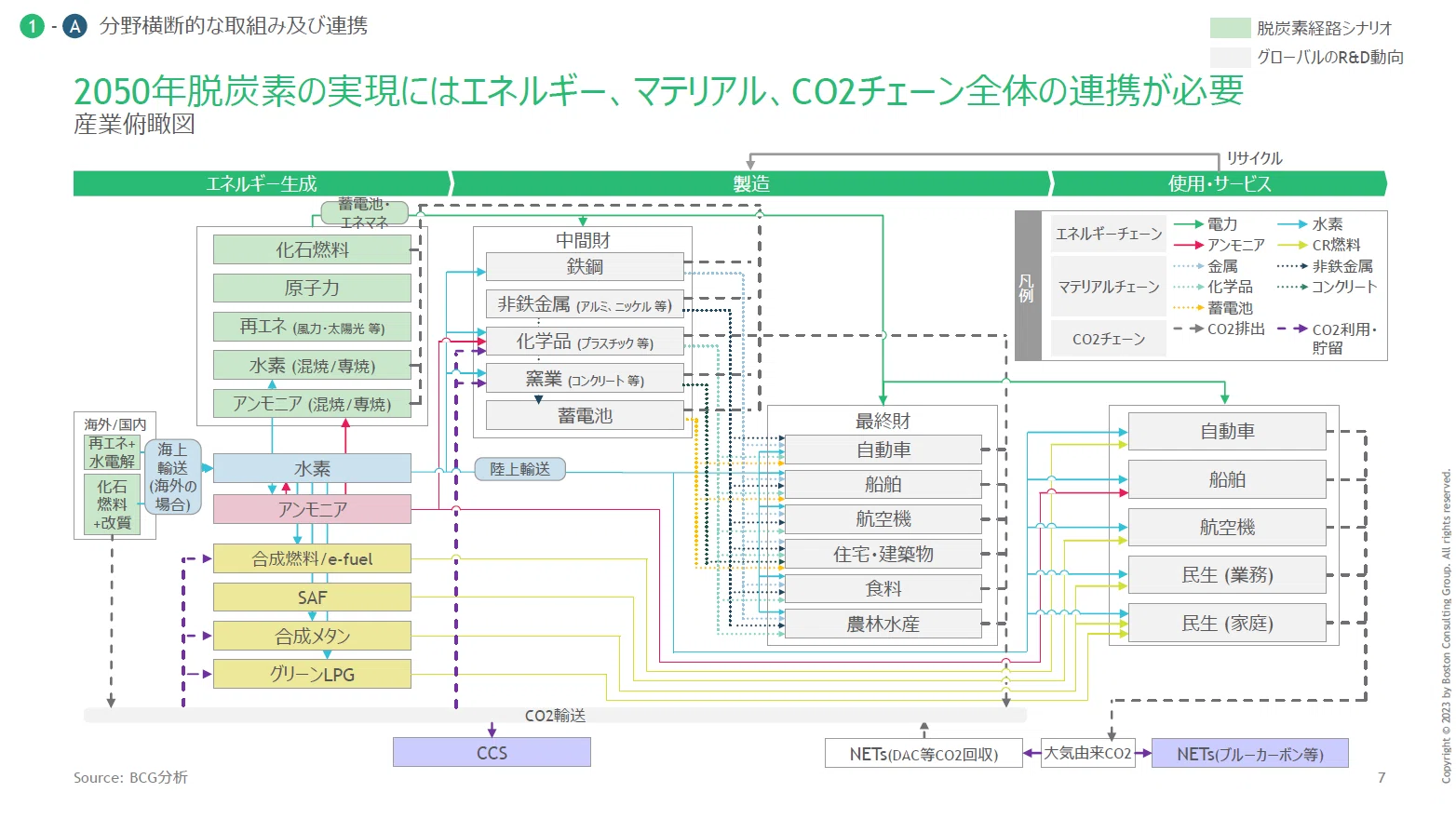
Task: Click the 食料 box
Action: coord(883,588)
